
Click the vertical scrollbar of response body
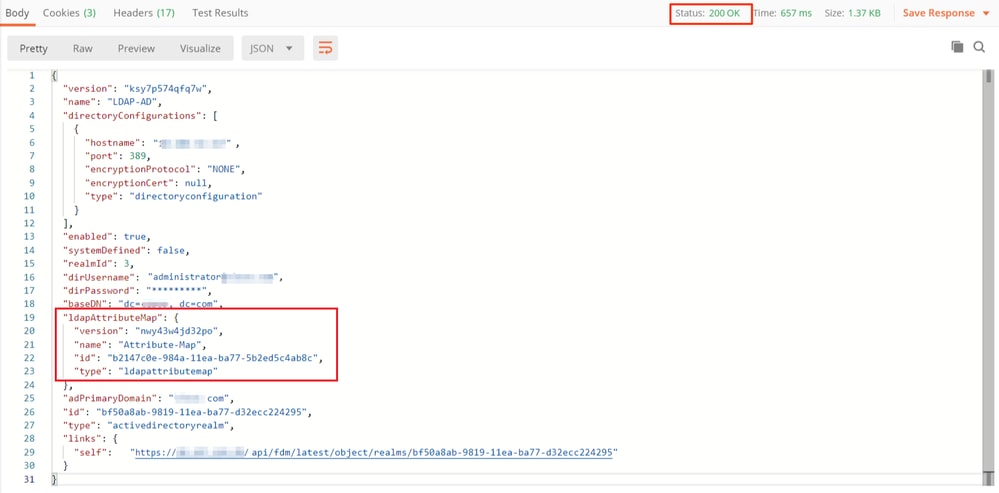988,274
